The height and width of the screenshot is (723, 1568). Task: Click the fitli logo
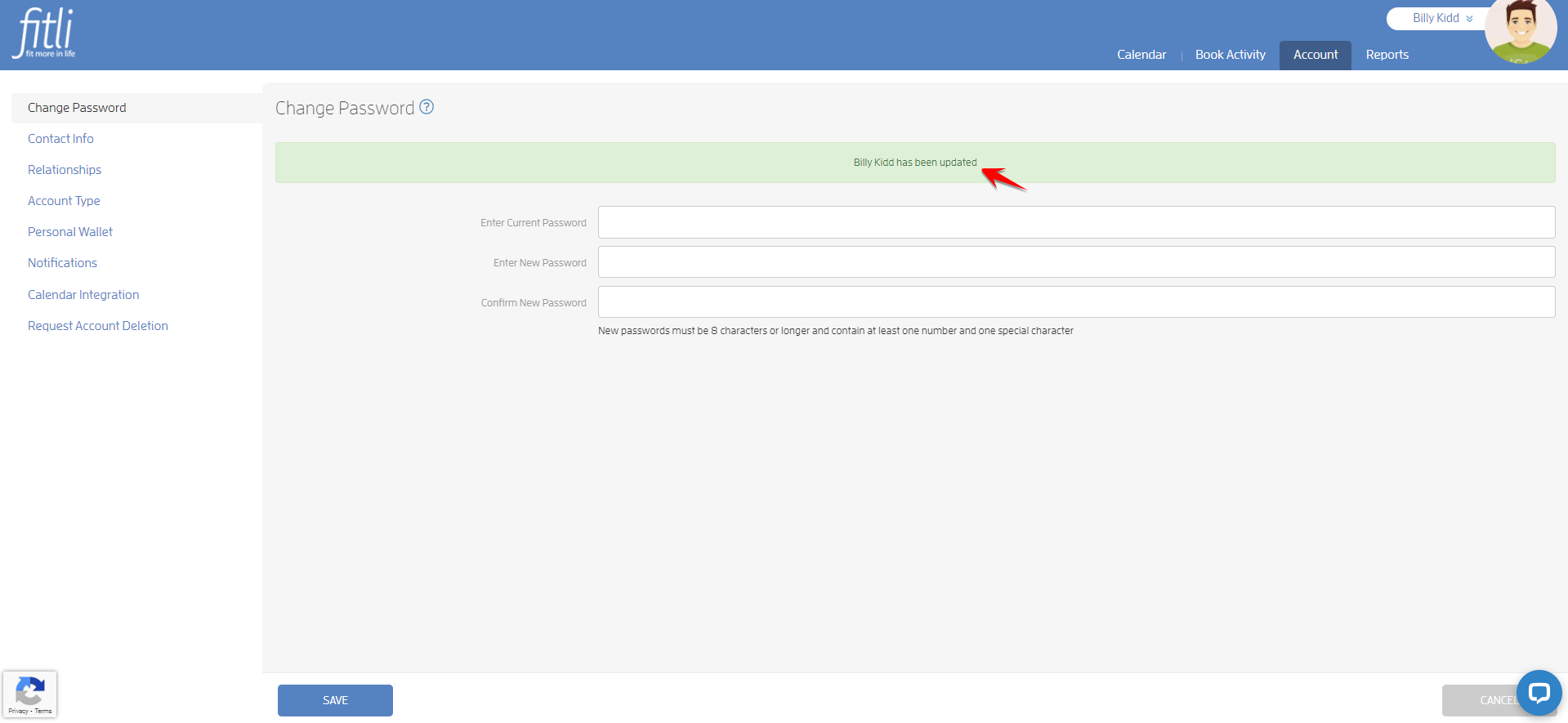tap(44, 33)
